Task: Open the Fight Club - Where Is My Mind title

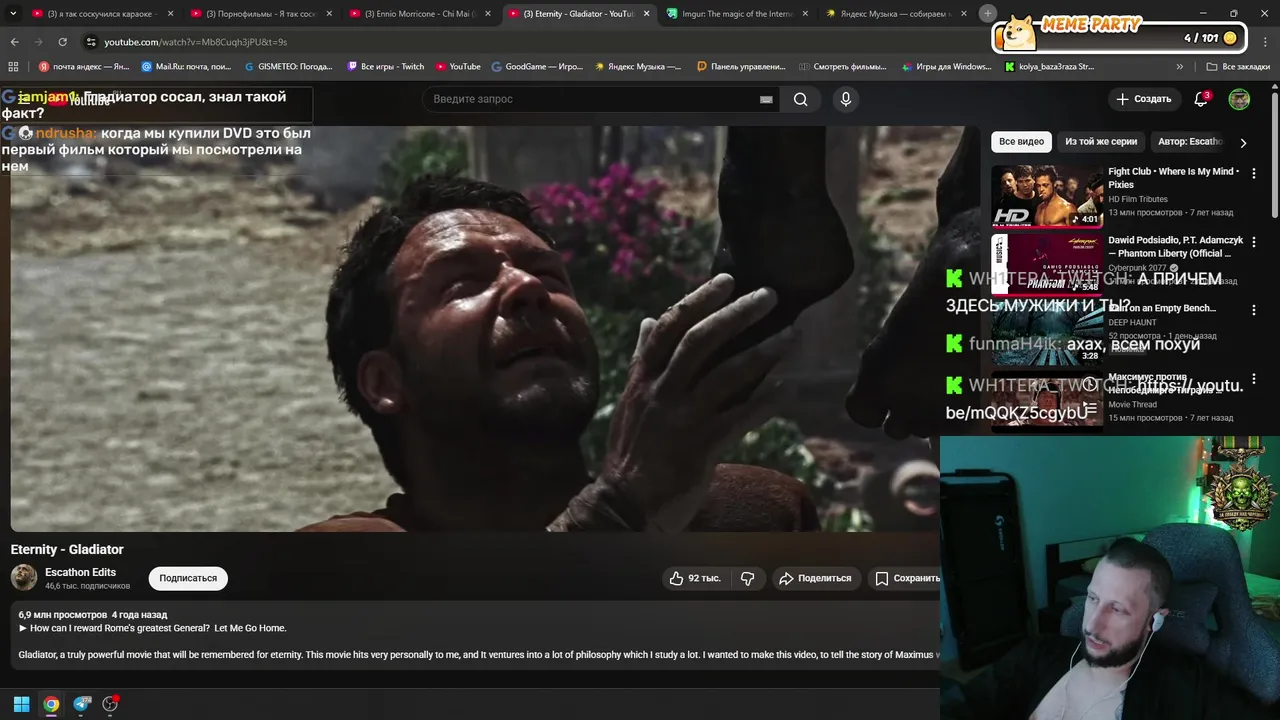Action: click(1174, 178)
